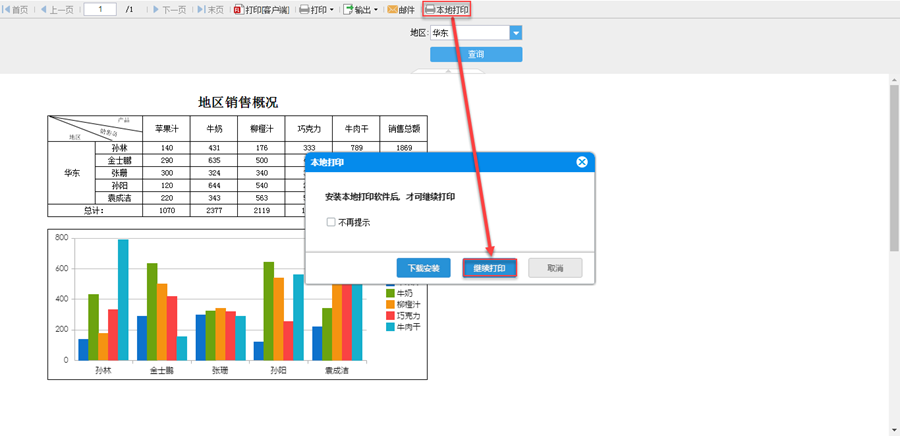Click the 张珊 chart axis label
This screenshot has width=900, height=436.
tap(220, 371)
